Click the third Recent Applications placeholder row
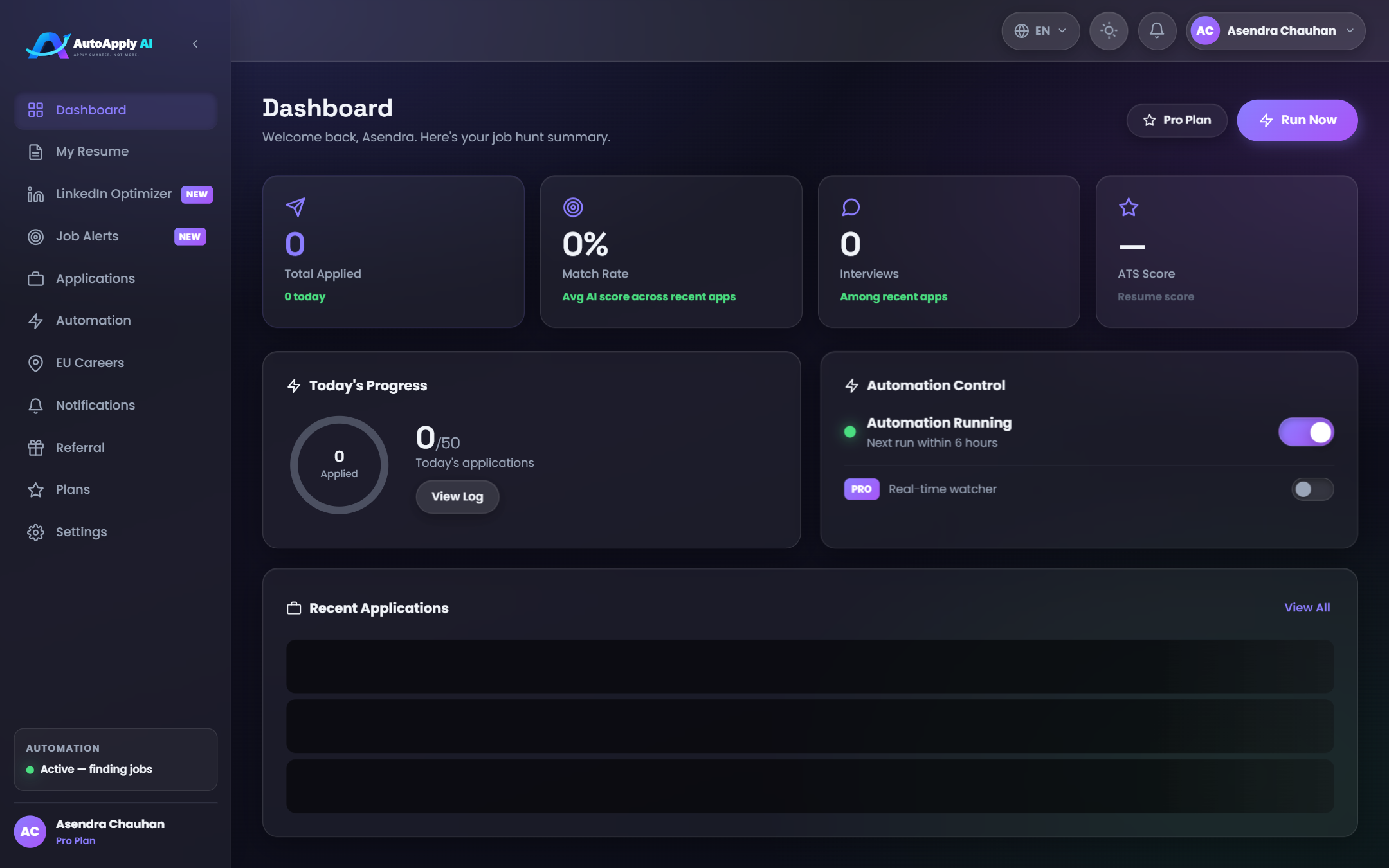The height and width of the screenshot is (868, 1389). pos(810,786)
